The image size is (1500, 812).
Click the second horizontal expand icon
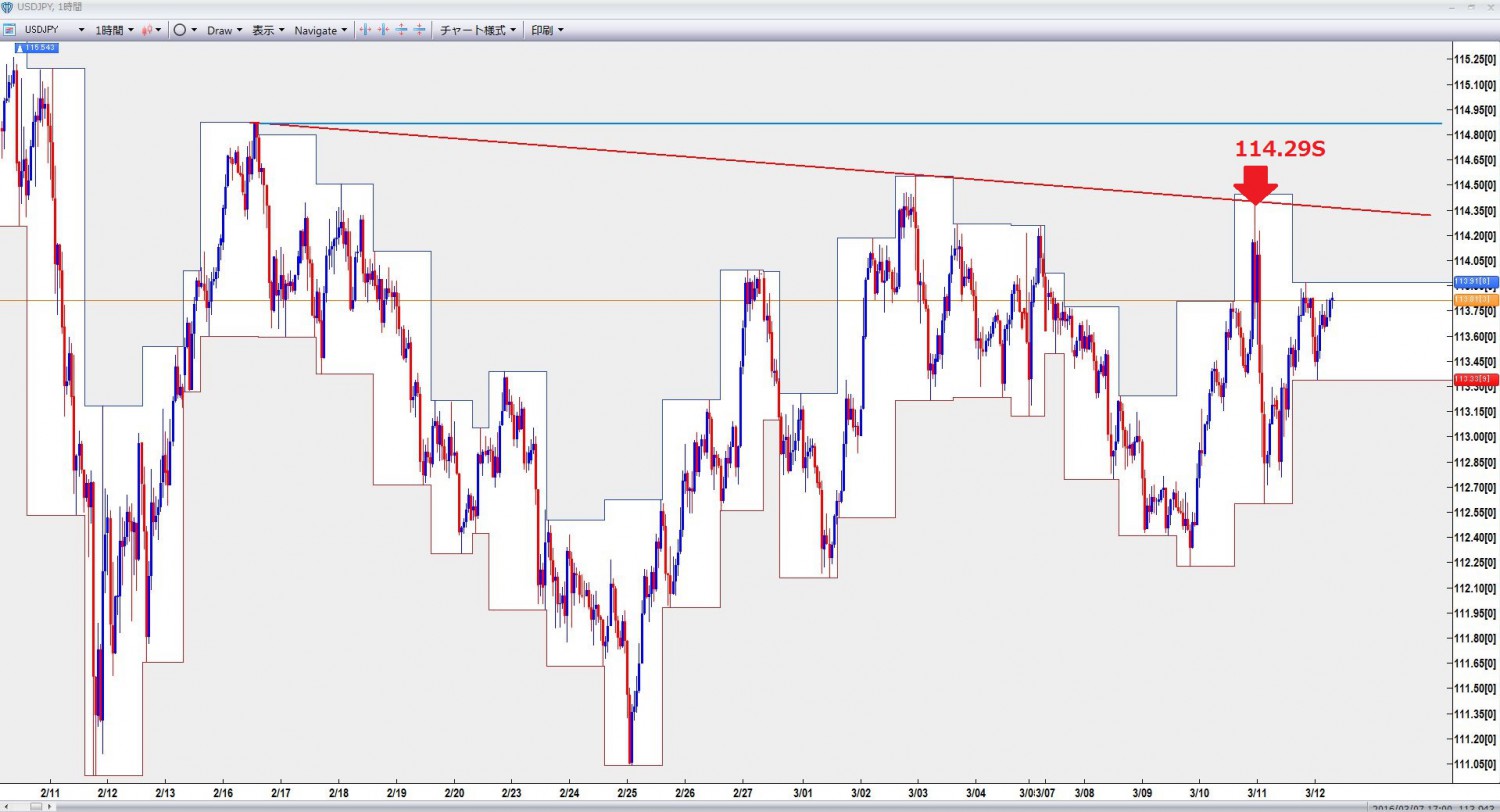coord(384,30)
